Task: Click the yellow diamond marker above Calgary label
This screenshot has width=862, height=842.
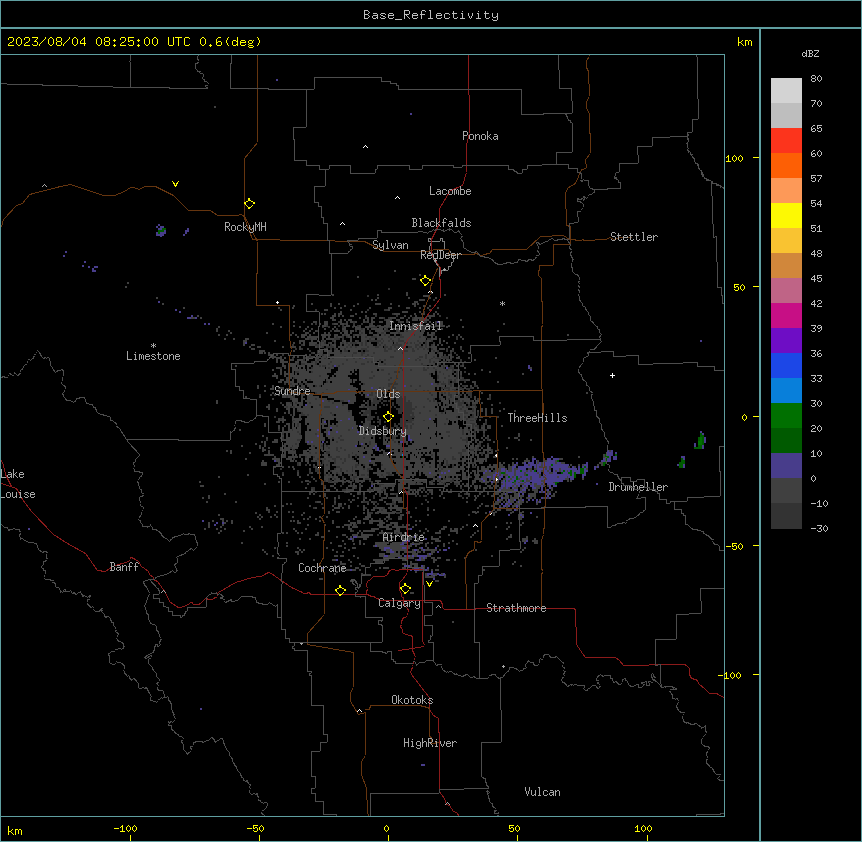Action: point(405,589)
